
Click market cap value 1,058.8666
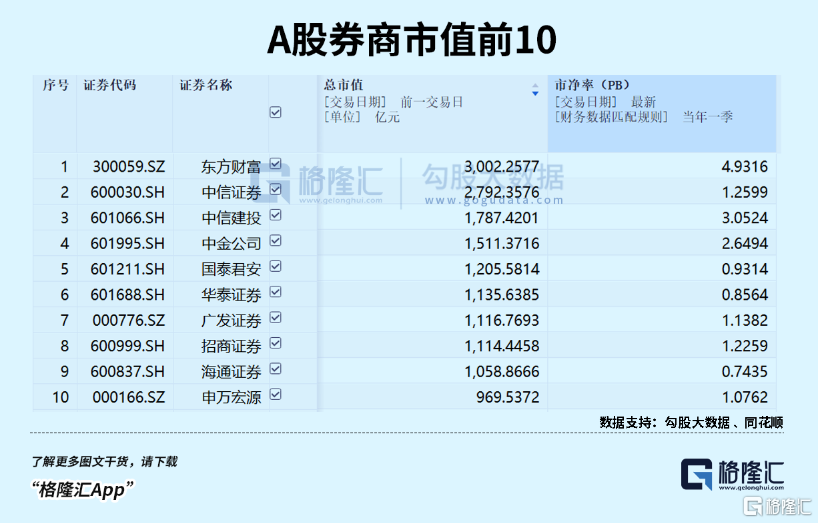point(502,372)
